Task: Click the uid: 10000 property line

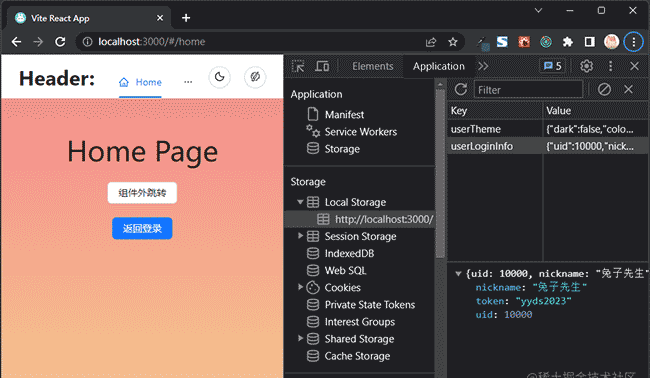Action: pyautogui.click(x=504, y=315)
